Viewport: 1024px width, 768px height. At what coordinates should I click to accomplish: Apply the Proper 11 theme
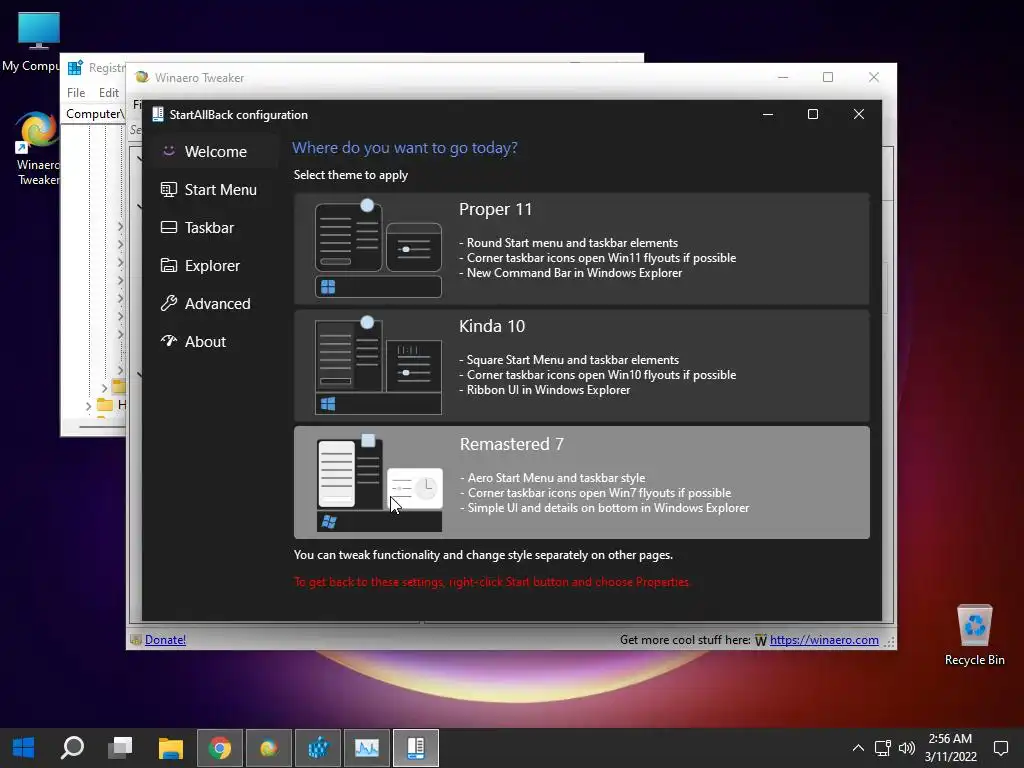pyautogui.click(x=581, y=248)
